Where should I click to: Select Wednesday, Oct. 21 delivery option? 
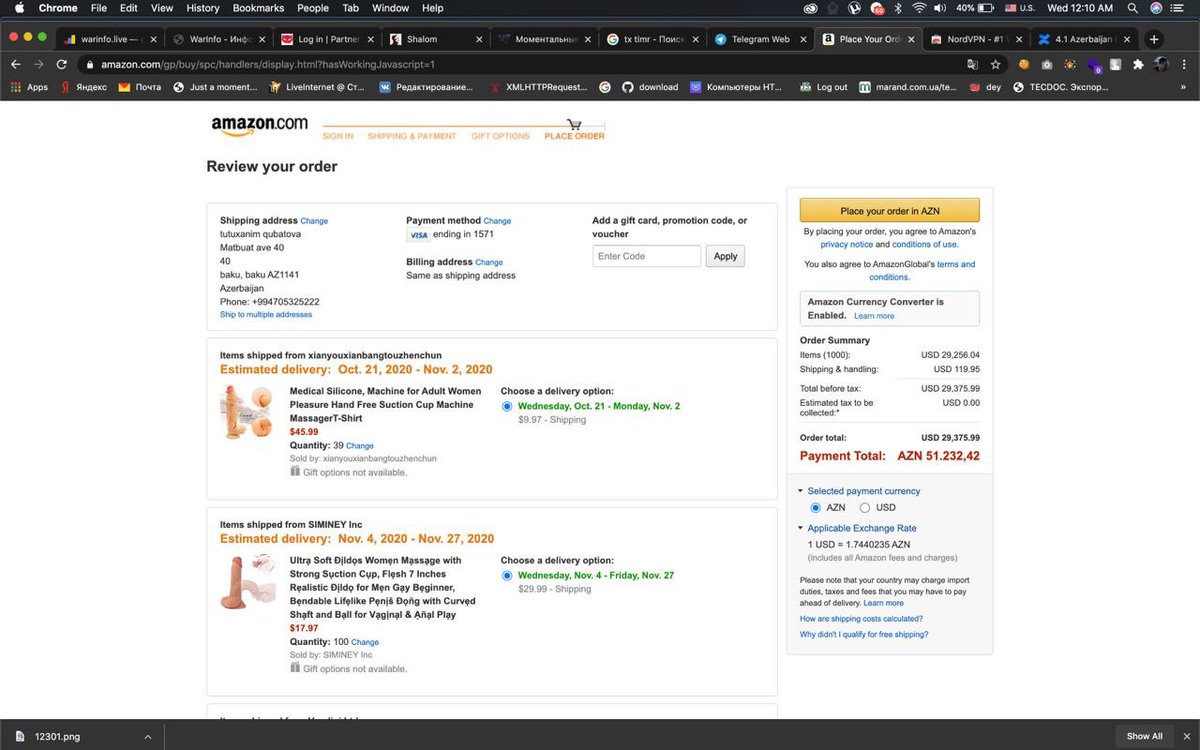508,406
